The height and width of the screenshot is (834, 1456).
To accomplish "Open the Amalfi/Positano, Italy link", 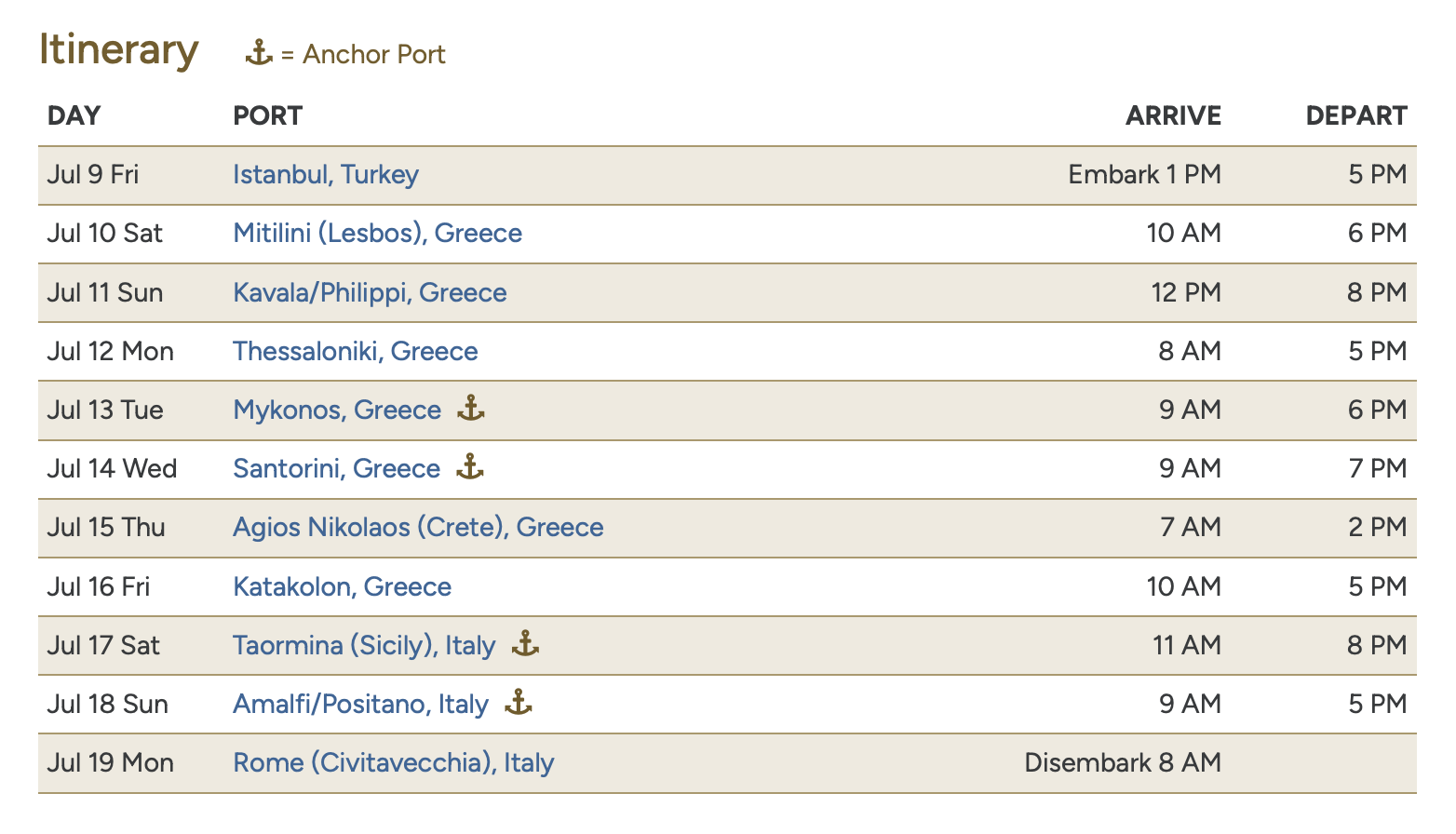I will tap(360, 705).
